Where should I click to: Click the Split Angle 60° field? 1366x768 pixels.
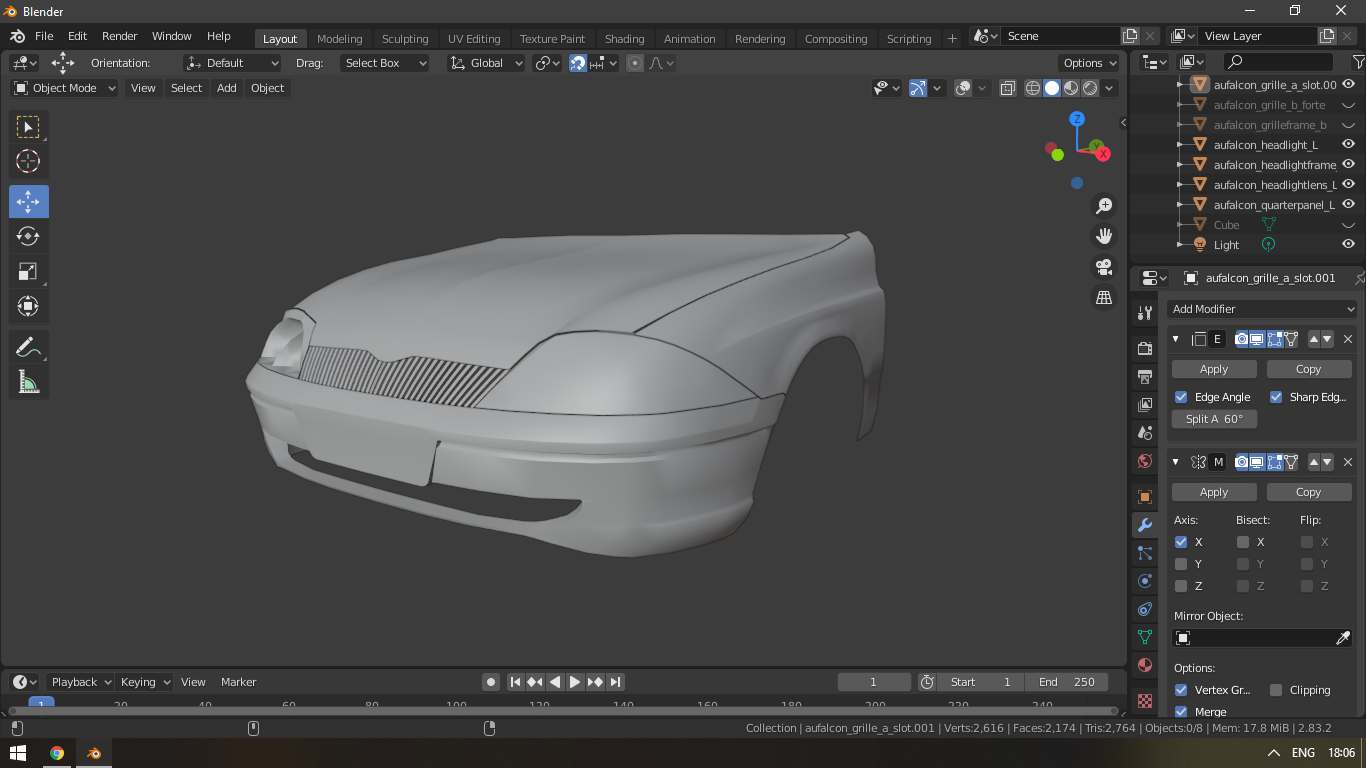[x=1214, y=419]
